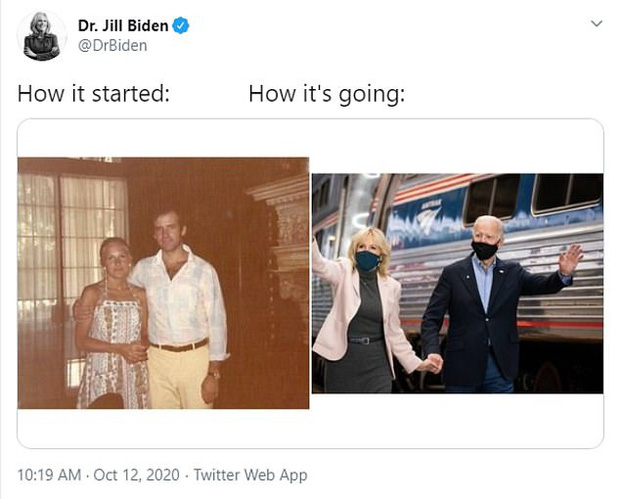Click the man's black face mask
The width and height of the screenshot is (620, 499).
pyautogui.click(x=485, y=249)
